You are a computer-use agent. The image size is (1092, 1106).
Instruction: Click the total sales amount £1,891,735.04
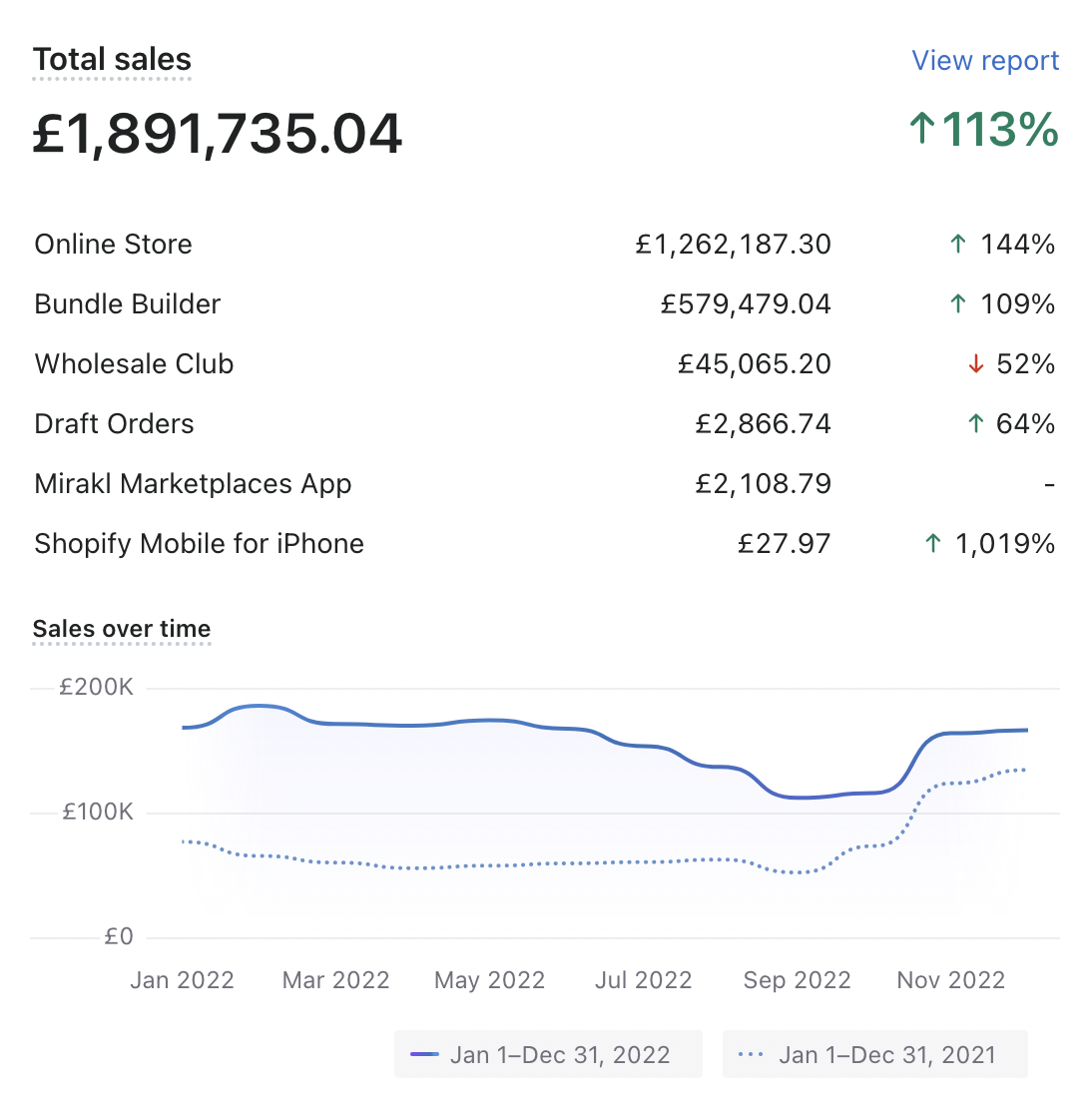pyautogui.click(x=218, y=134)
